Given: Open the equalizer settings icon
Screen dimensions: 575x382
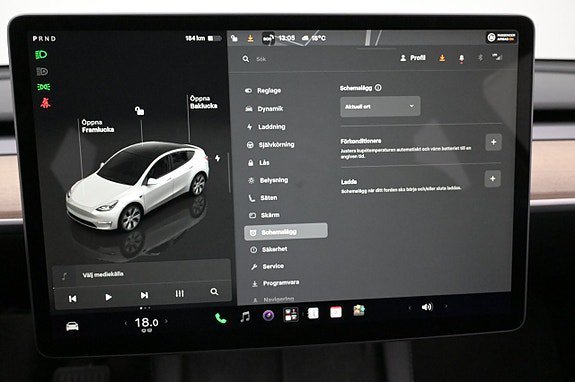Looking at the screenshot, I should pos(180,294).
